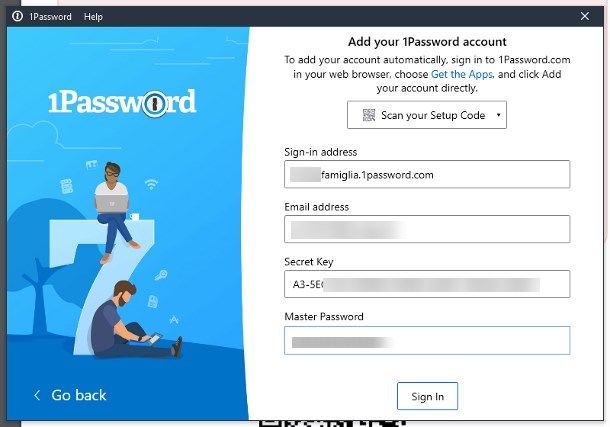
Task: Click the laptop held by the seated woman
Action: coord(112,203)
